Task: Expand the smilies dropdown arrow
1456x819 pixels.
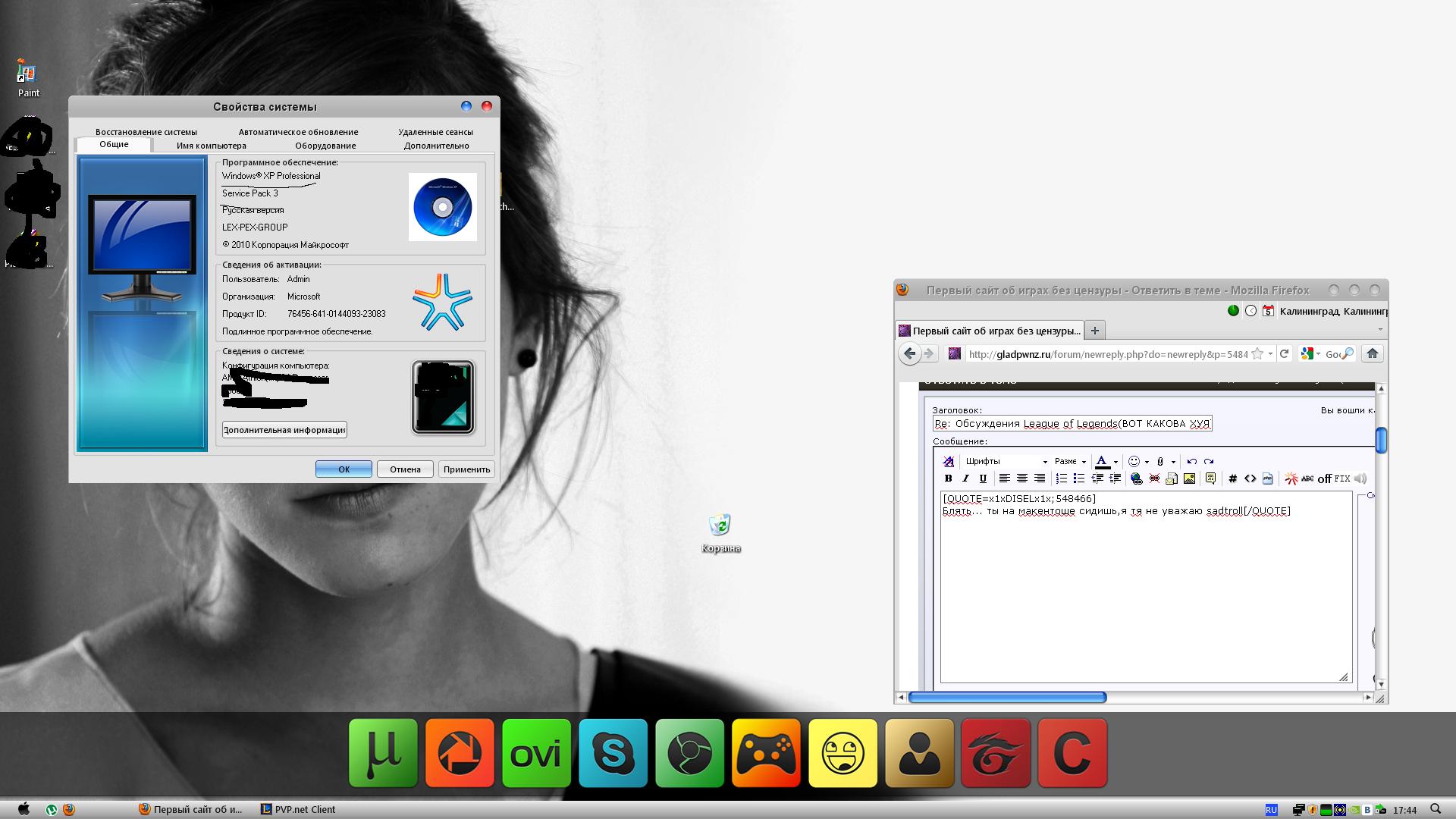Action: 1147,462
